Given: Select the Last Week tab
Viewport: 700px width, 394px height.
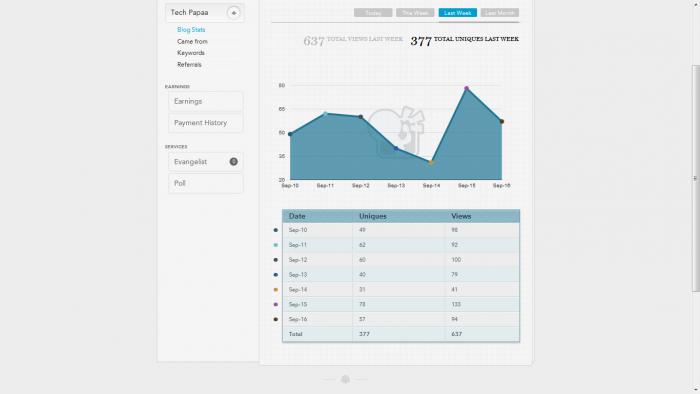Looking at the screenshot, I should click(458, 13).
